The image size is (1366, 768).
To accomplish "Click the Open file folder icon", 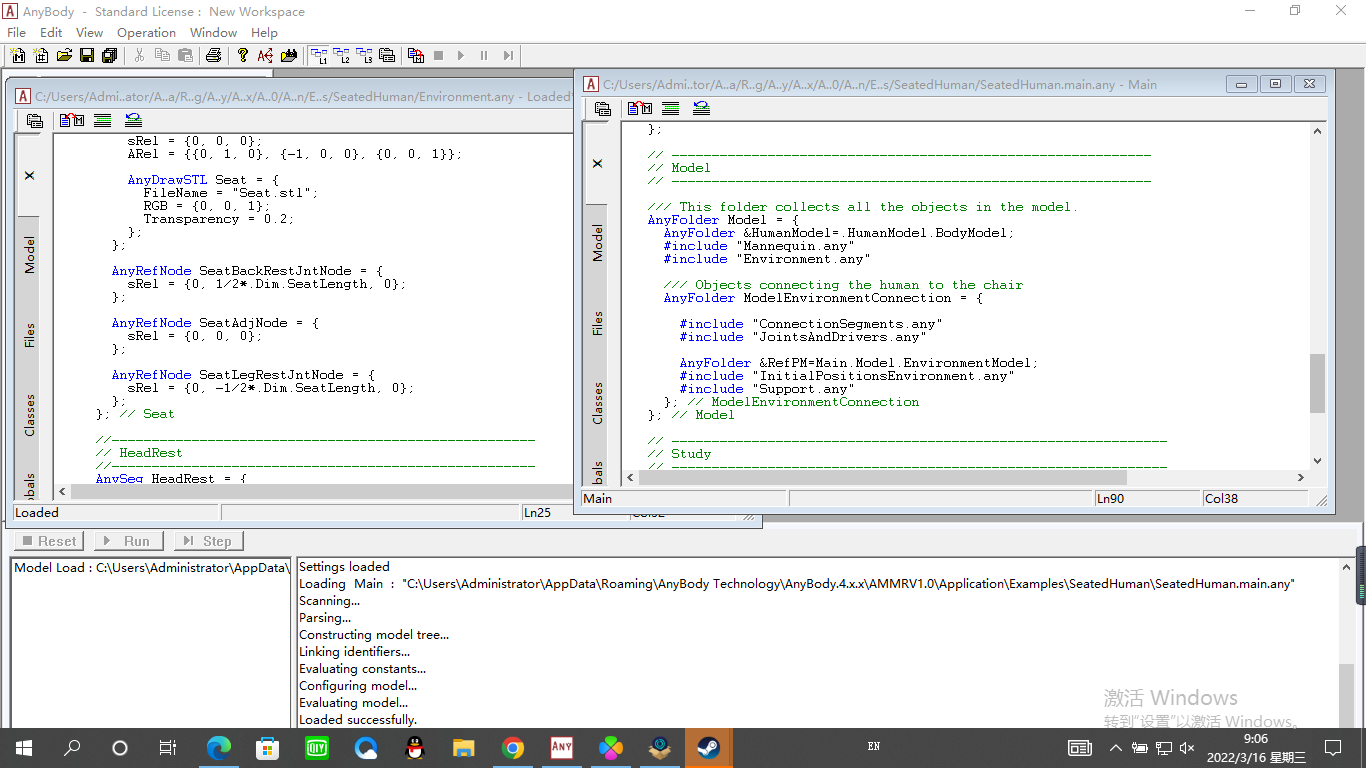I will (64, 56).
